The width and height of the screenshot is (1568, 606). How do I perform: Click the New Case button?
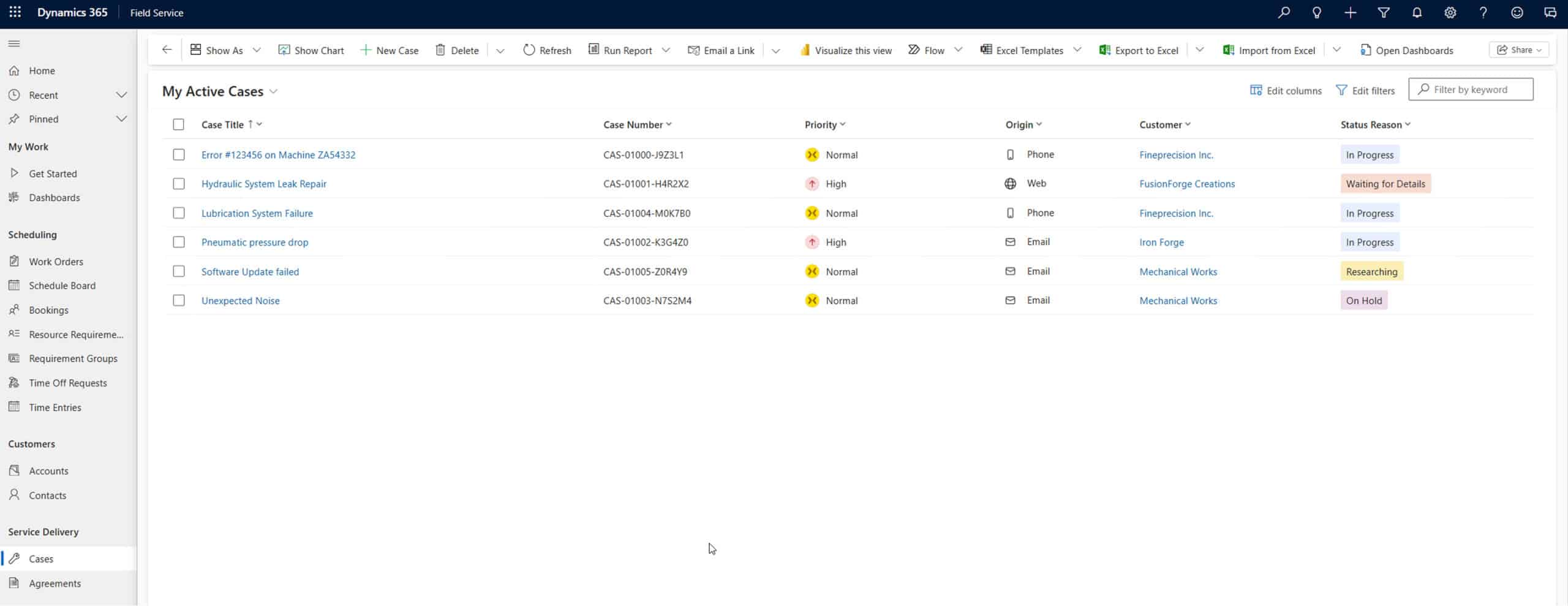[390, 50]
